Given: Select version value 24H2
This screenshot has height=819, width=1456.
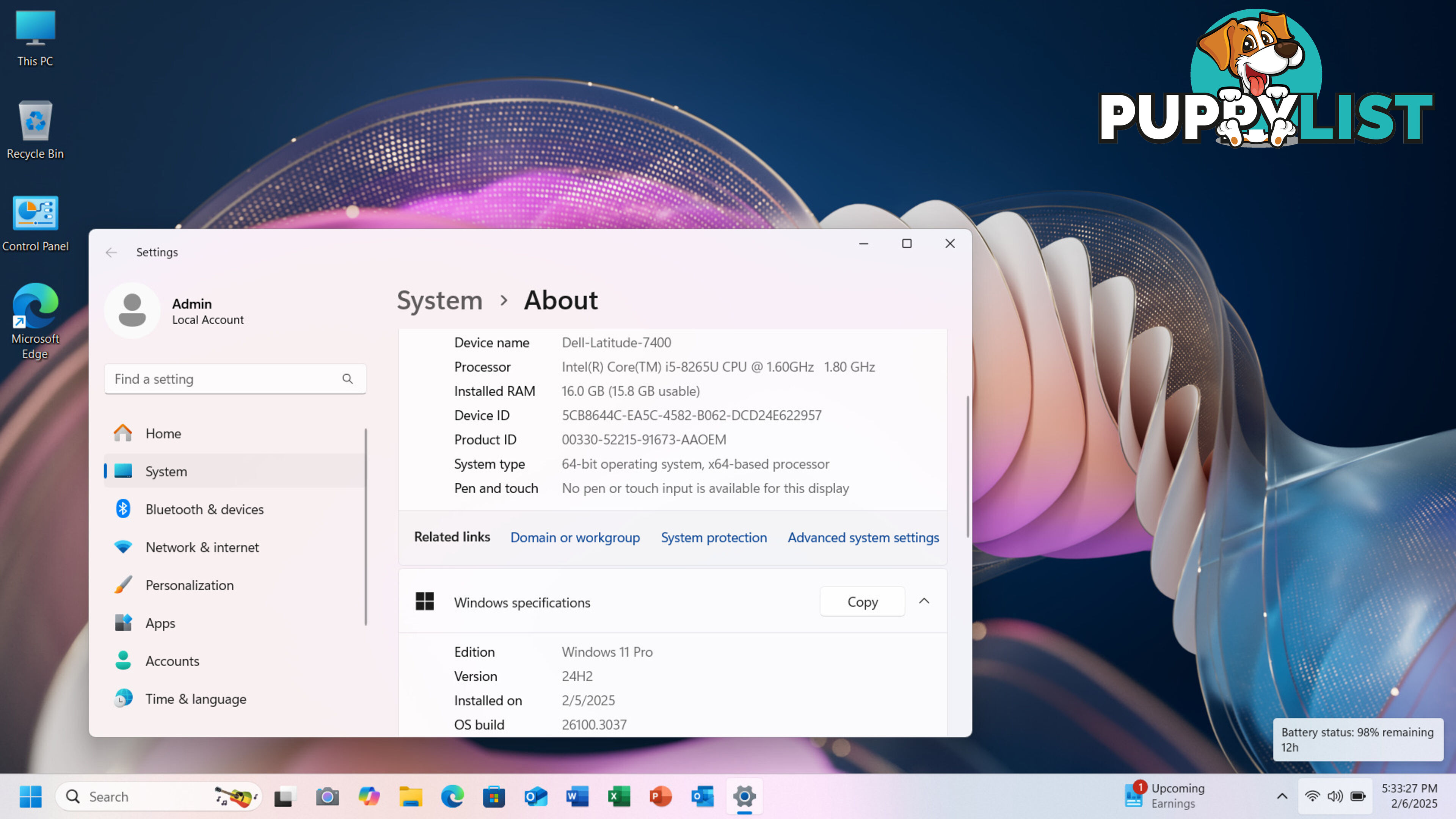Looking at the screenshot, I should [576, 676].
